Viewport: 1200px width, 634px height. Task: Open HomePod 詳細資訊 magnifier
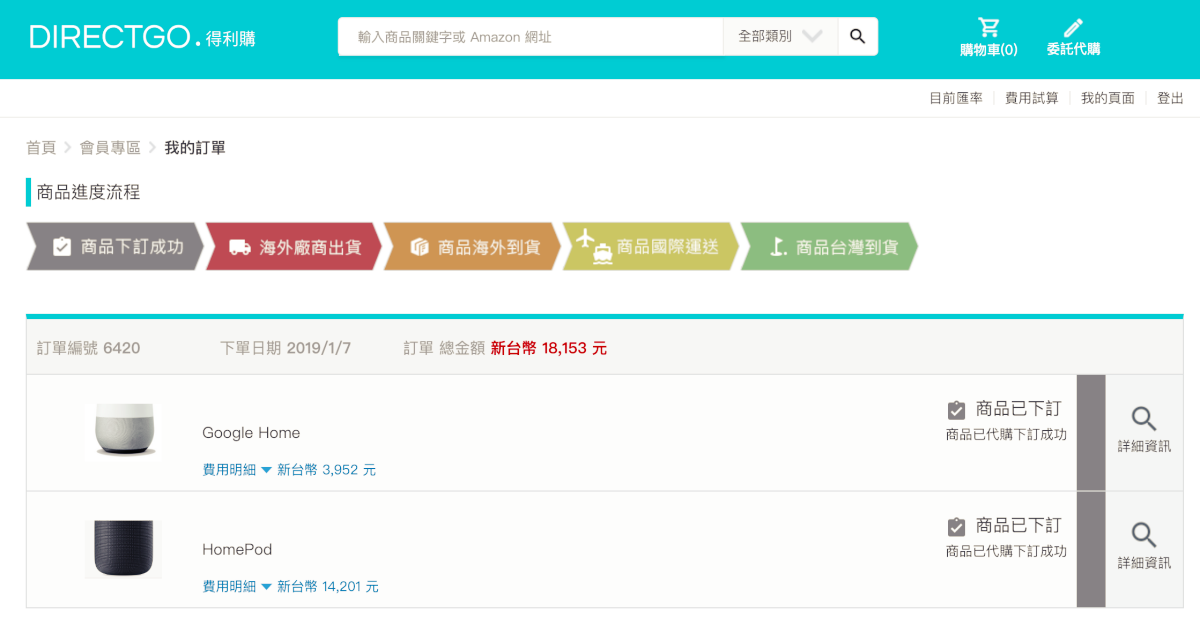point(1144,535)
